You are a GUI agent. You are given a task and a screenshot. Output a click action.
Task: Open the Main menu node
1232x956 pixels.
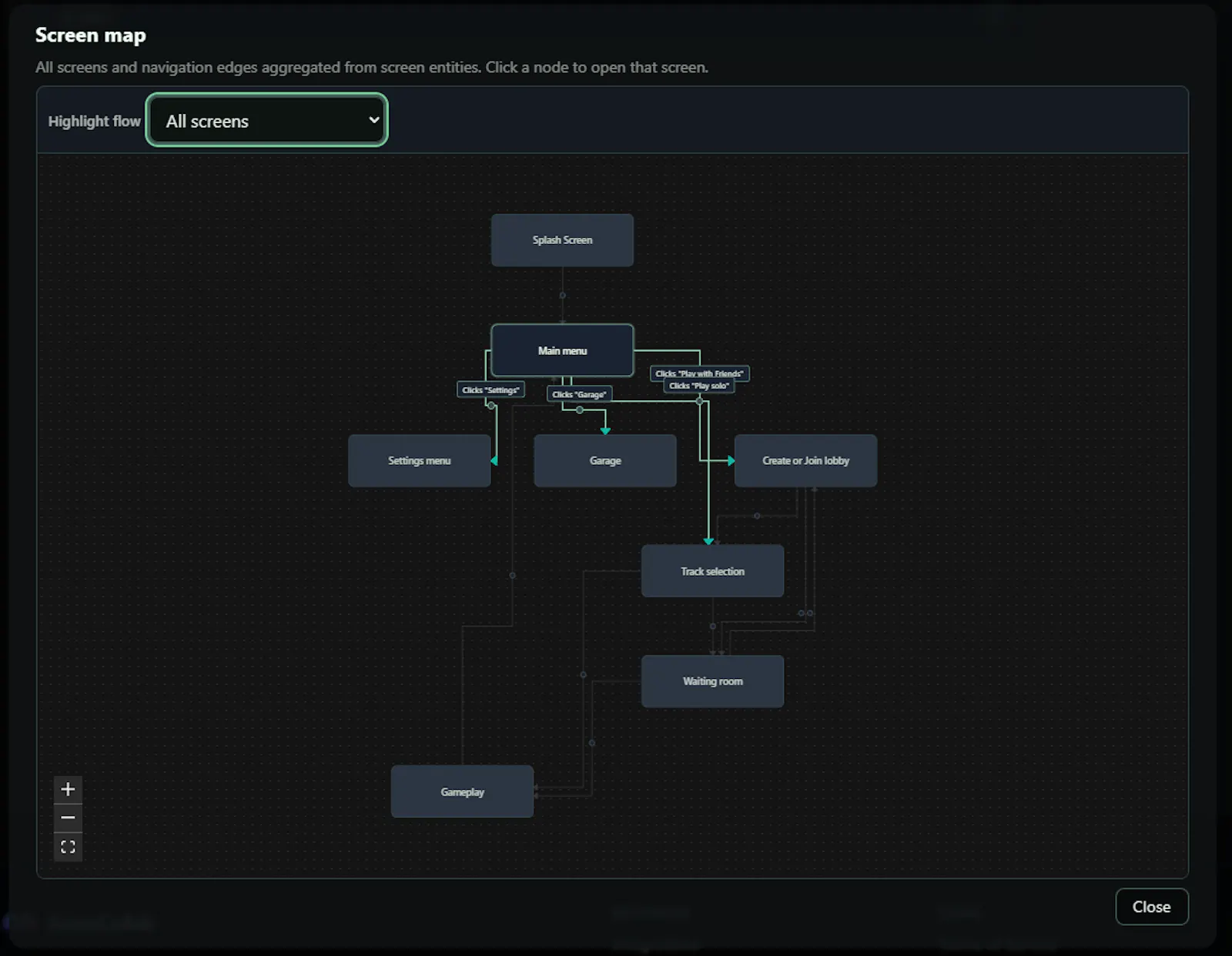[562, 350]
